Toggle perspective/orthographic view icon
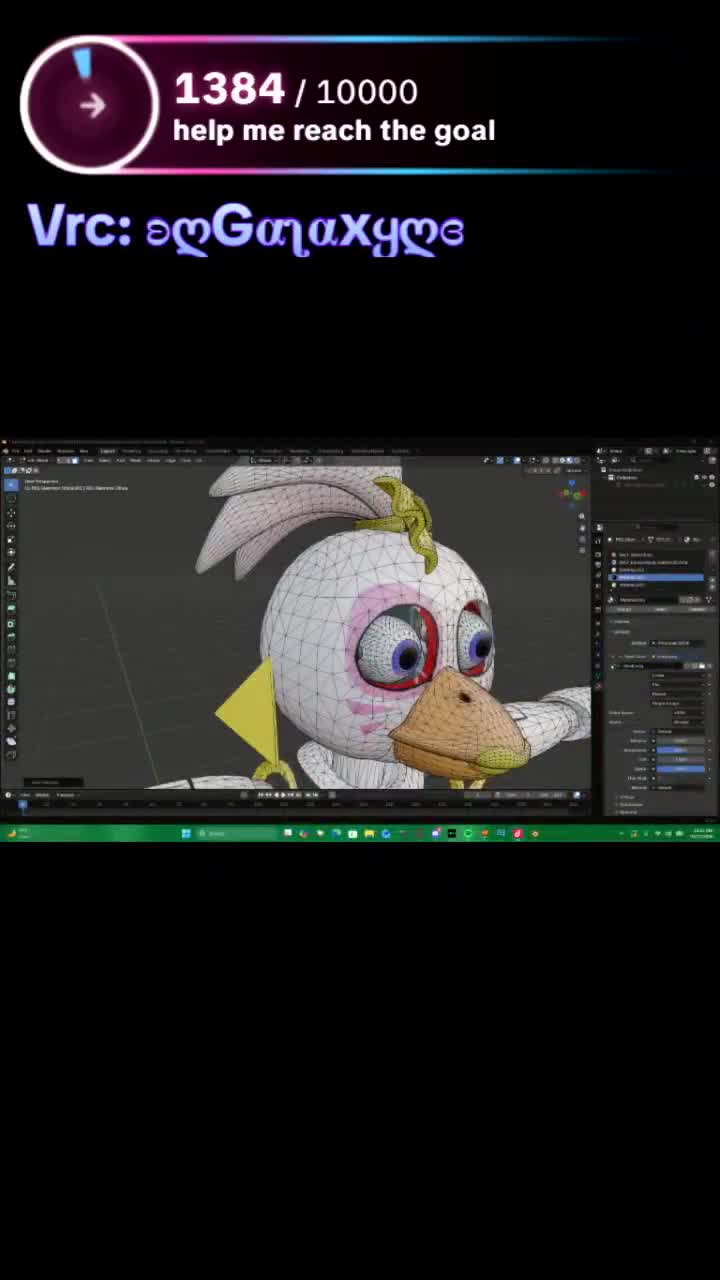 pos(582,550)
